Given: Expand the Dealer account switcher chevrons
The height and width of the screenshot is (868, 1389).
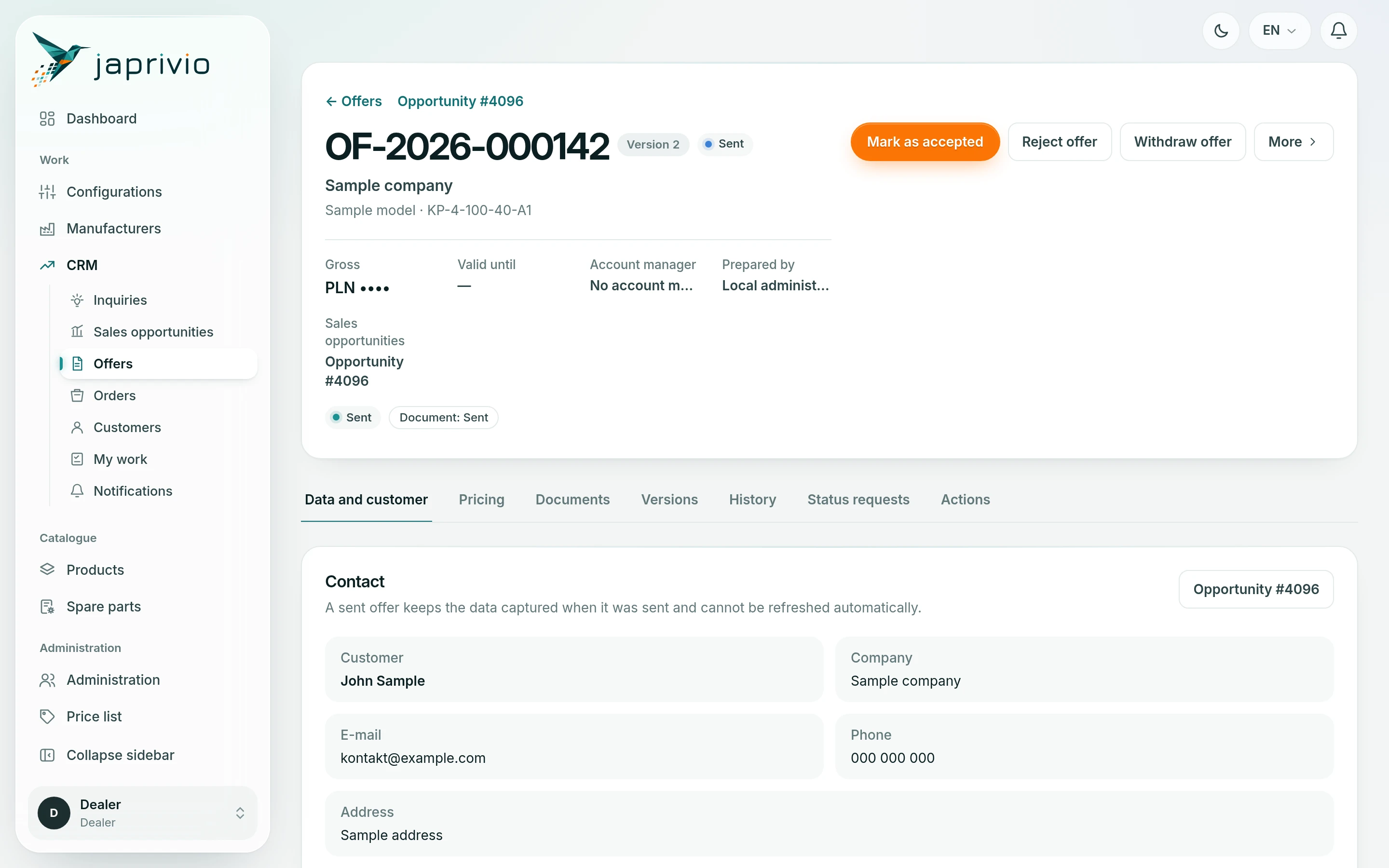Looking at the screenshot, I should (x=240, y=813).
